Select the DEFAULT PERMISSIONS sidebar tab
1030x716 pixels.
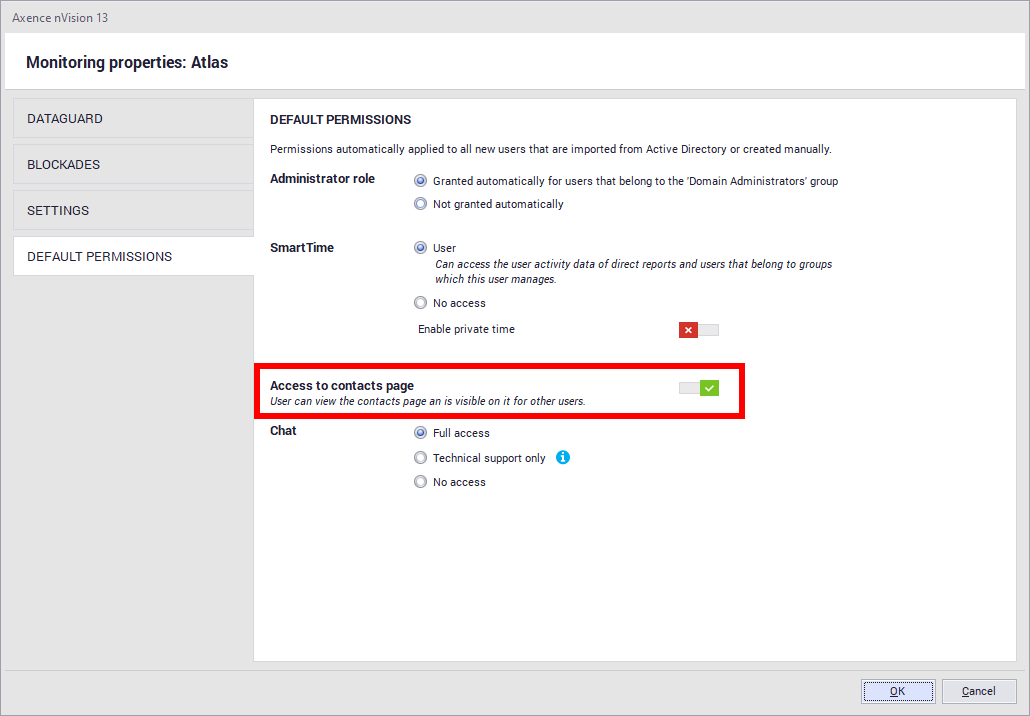point(133,257)
